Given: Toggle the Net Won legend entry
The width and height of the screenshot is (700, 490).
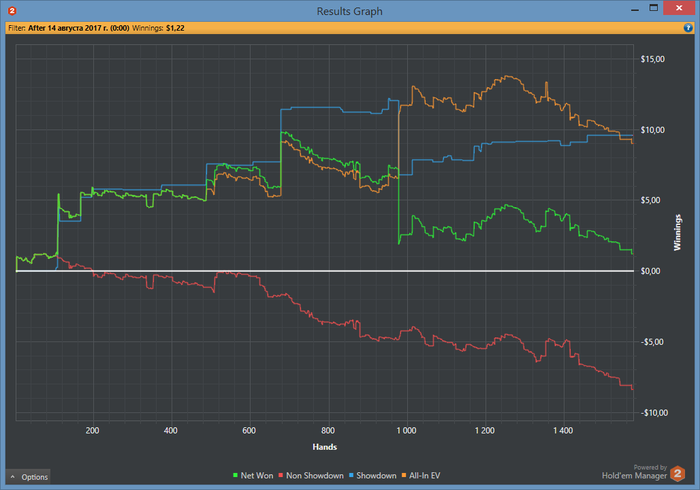Looking at the screenshot, I should tap(253, 476).
